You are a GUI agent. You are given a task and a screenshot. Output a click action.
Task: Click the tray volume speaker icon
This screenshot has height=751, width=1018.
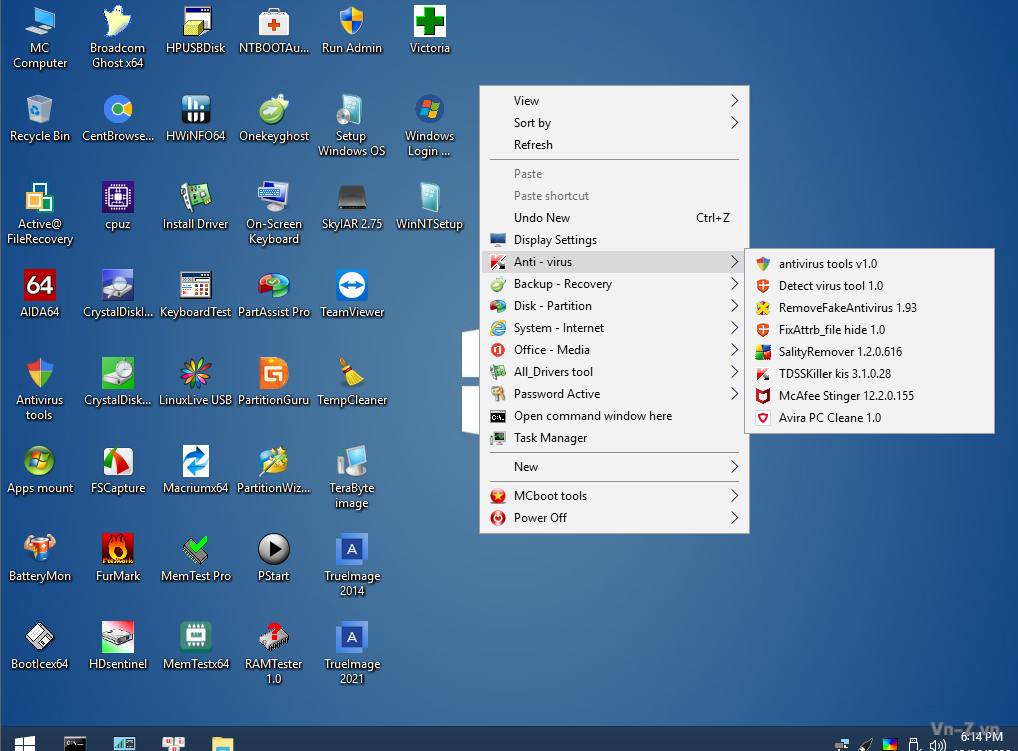coord(937,745)
